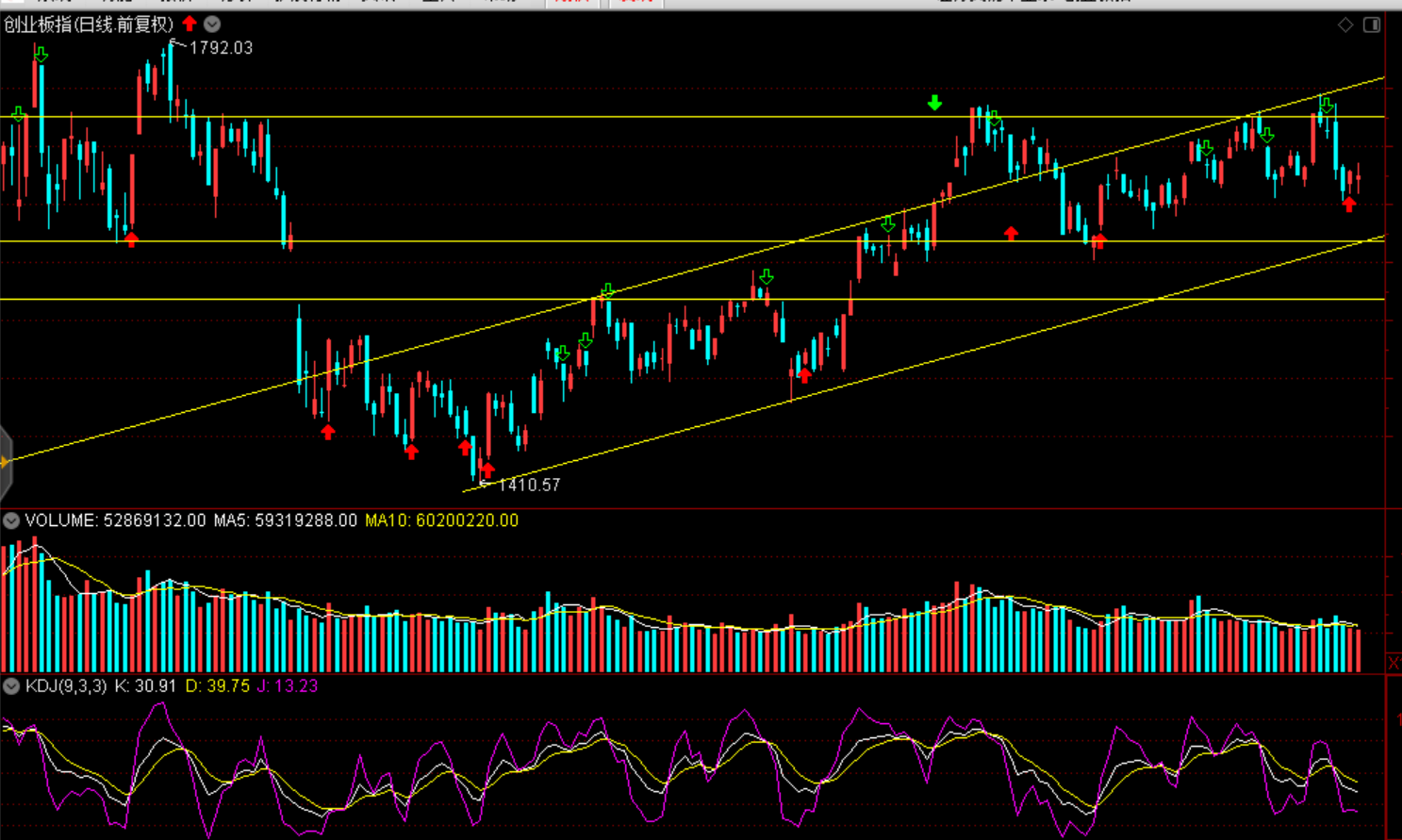This screenshot has width=1402, height=840.
Task: Toggle the side panel icon at top-right
Action: click(x=1372, y=25)
